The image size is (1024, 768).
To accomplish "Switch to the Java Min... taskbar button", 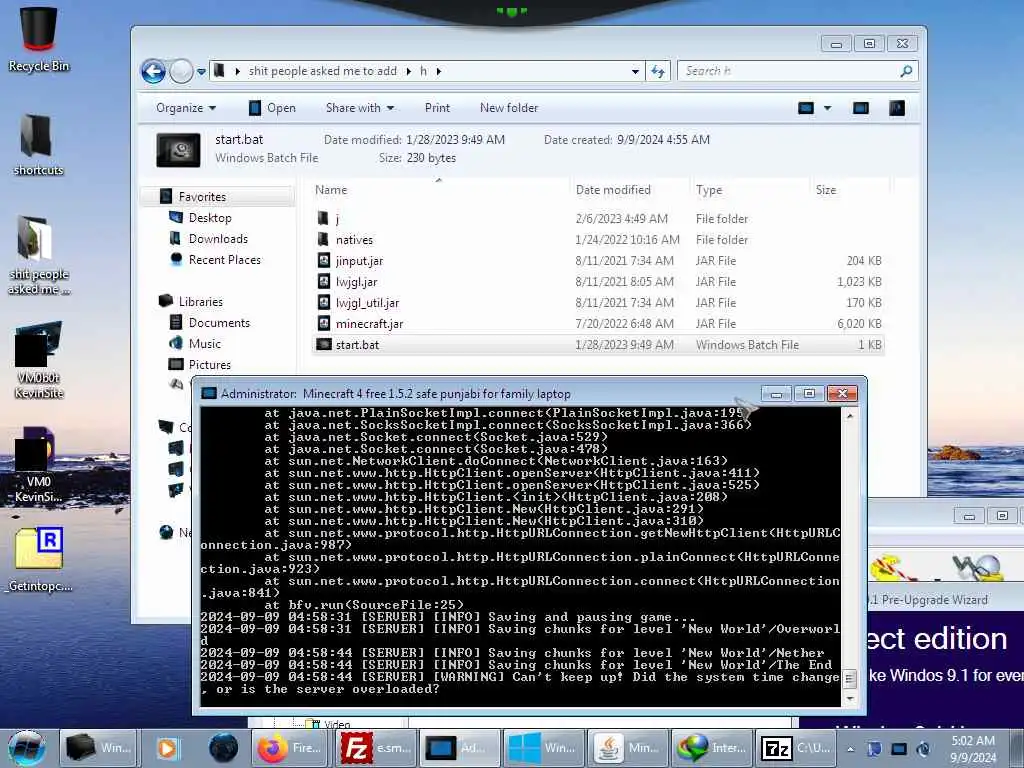I will coord(628,748).
